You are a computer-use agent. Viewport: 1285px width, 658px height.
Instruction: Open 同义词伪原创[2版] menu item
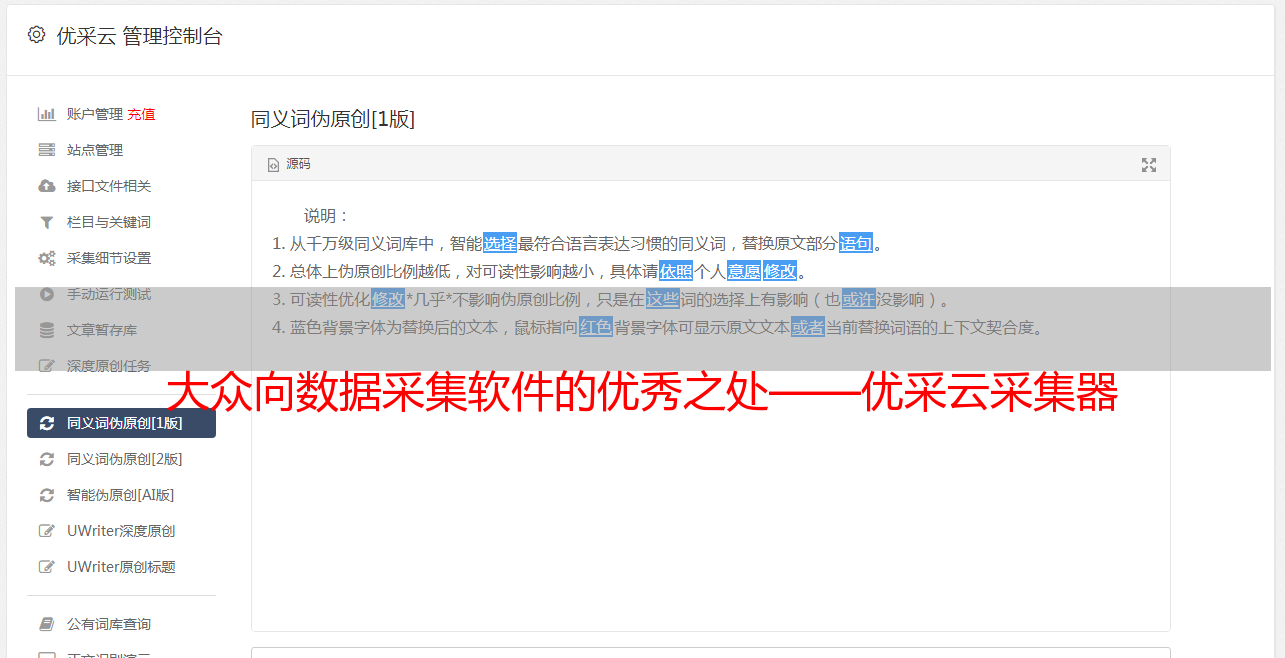pyautogui.click(x=121, y=459)
